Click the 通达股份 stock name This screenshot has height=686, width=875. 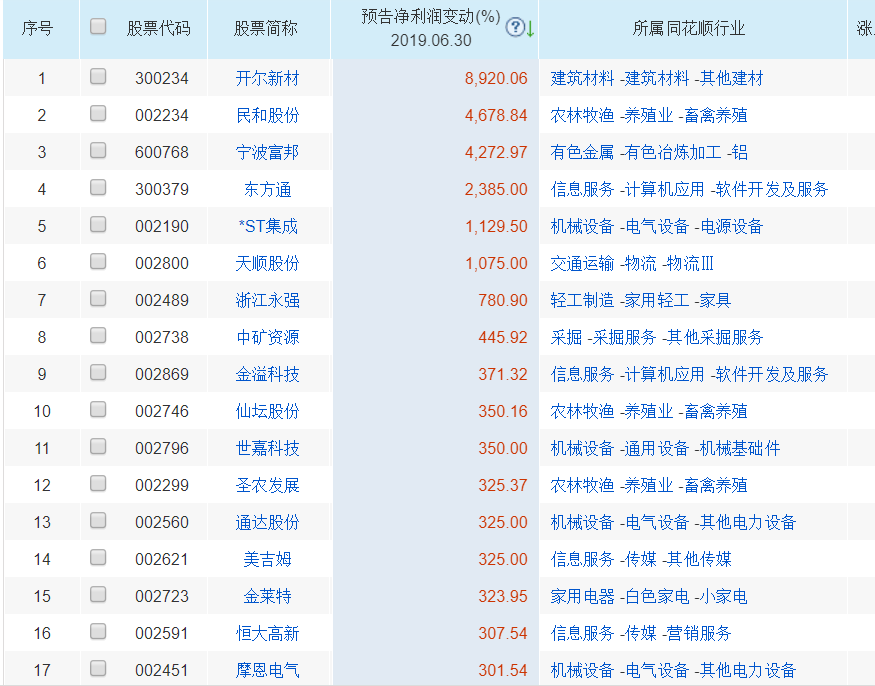(267, 522)
